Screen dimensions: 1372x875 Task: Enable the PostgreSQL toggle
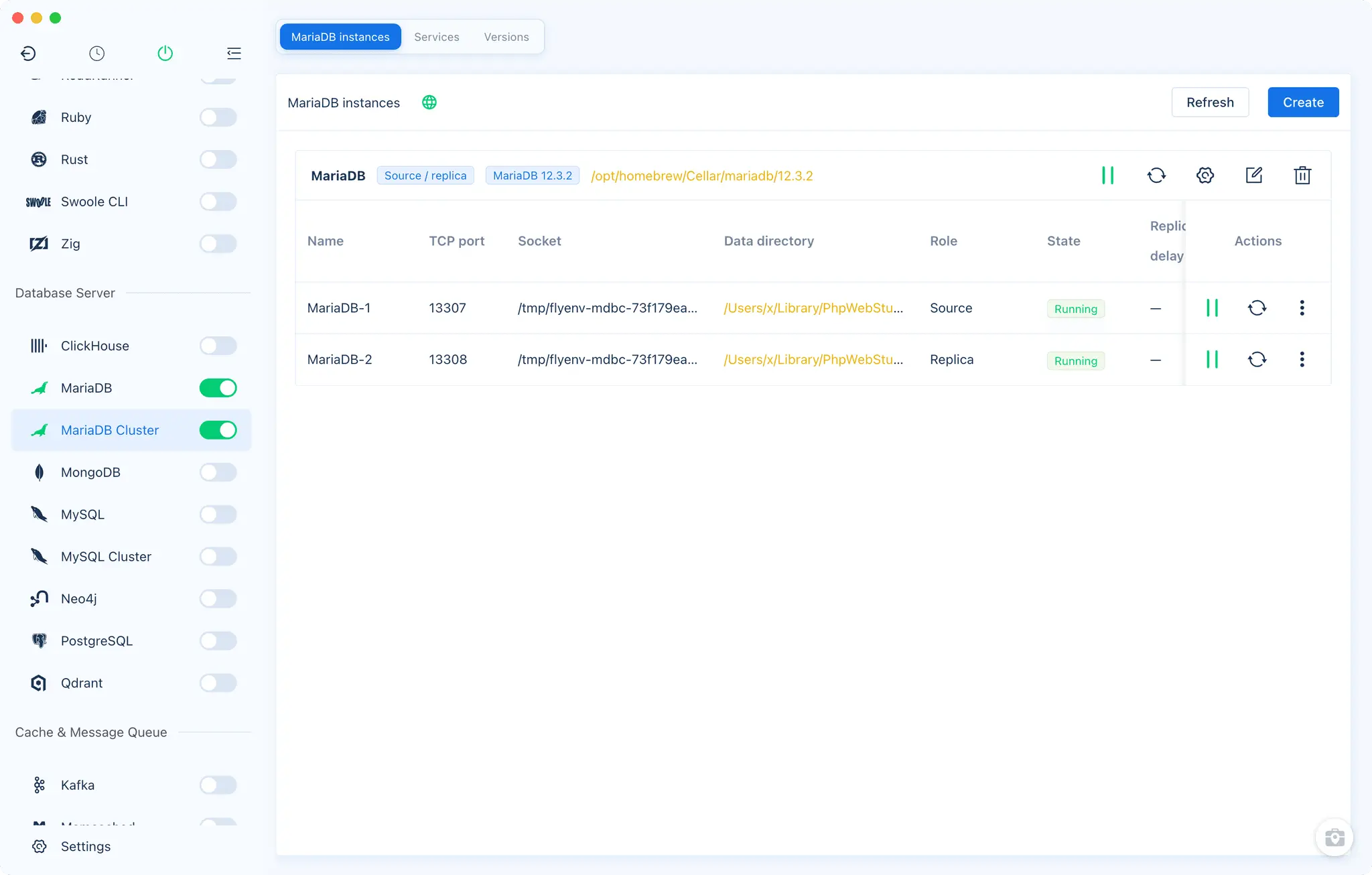218,641
